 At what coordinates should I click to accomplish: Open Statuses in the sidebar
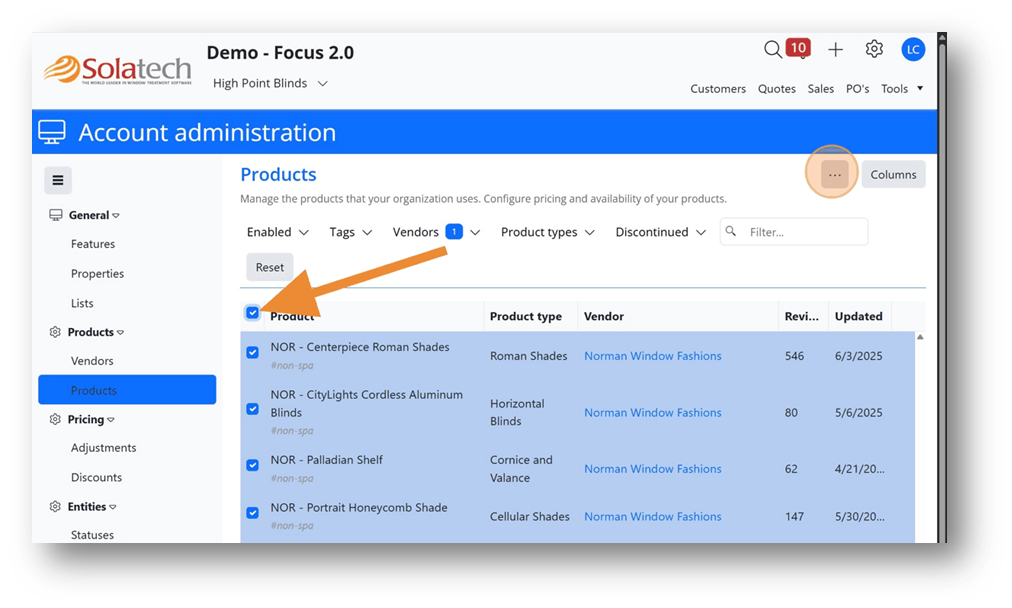point(92,534)
